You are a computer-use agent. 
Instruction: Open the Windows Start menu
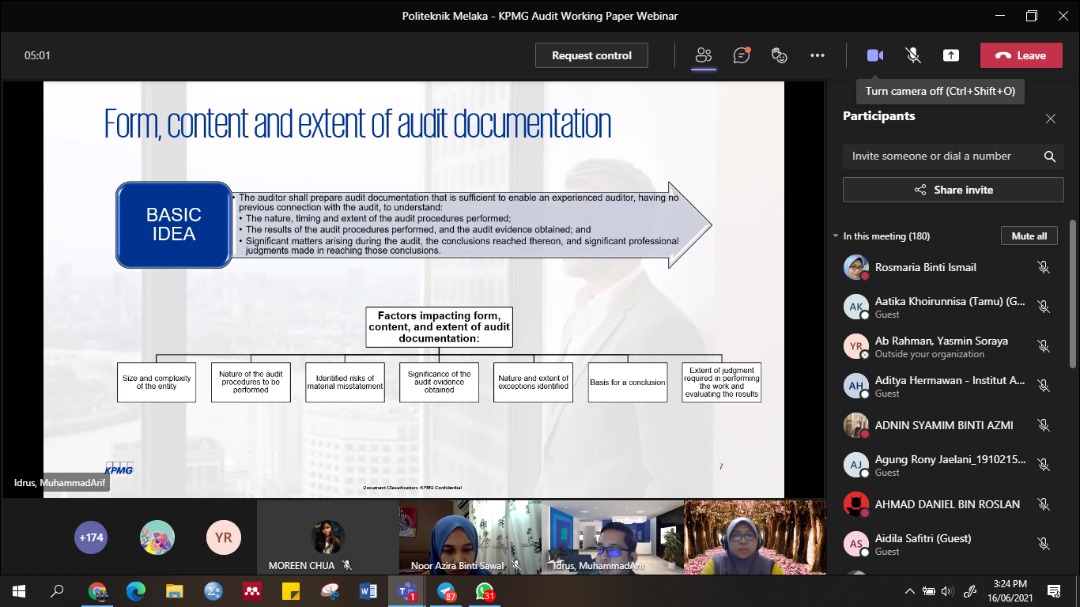click(19, 591)
